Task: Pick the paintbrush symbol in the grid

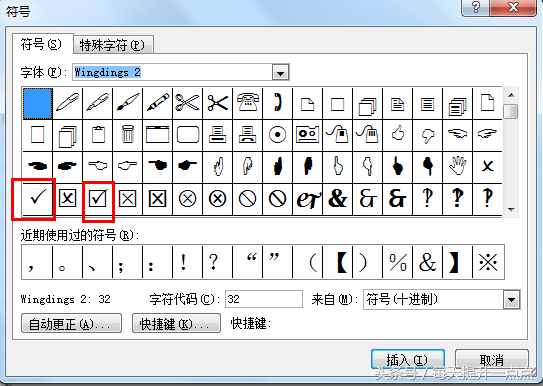Action: (x=127, y=103)
